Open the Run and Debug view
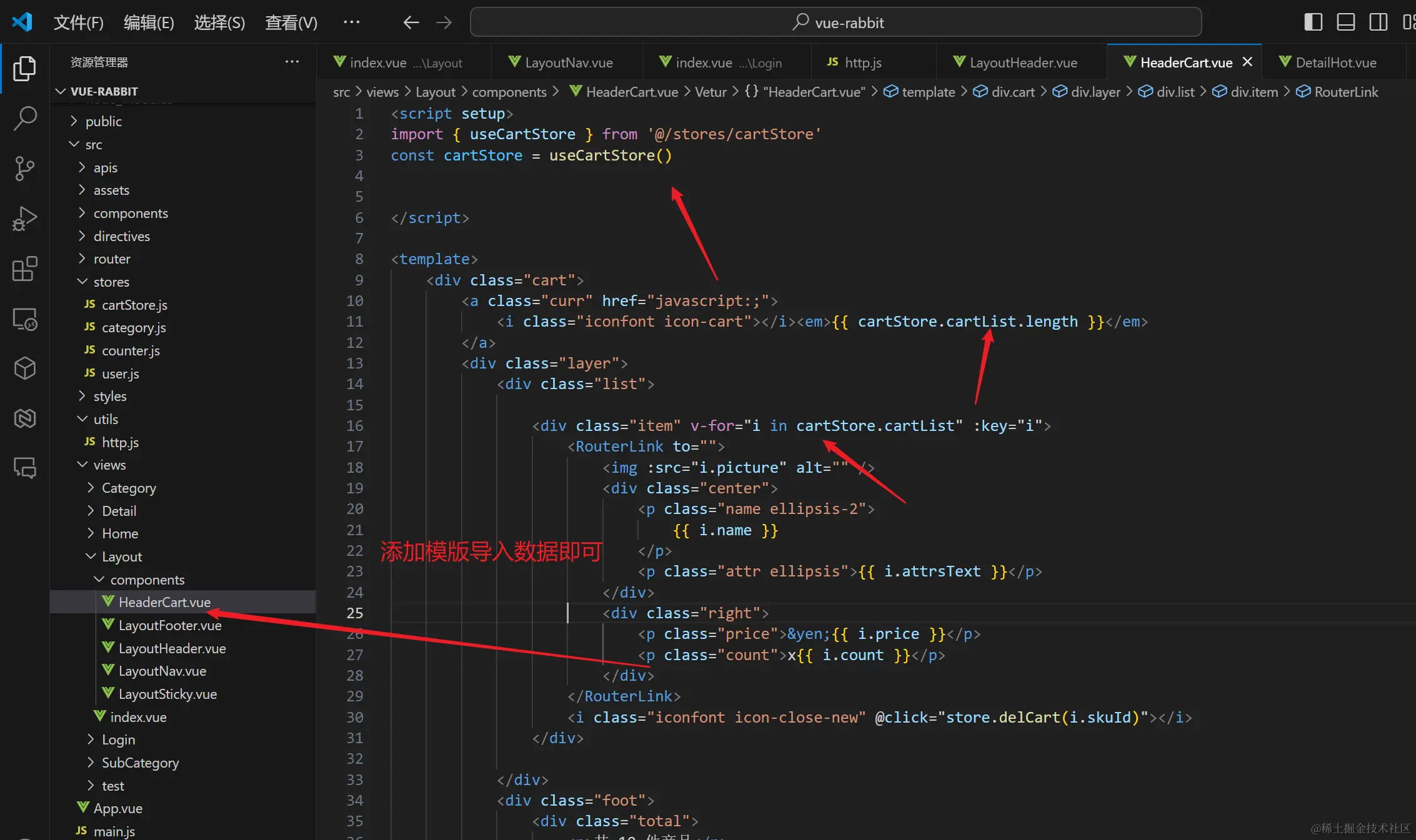 point(25,219)
